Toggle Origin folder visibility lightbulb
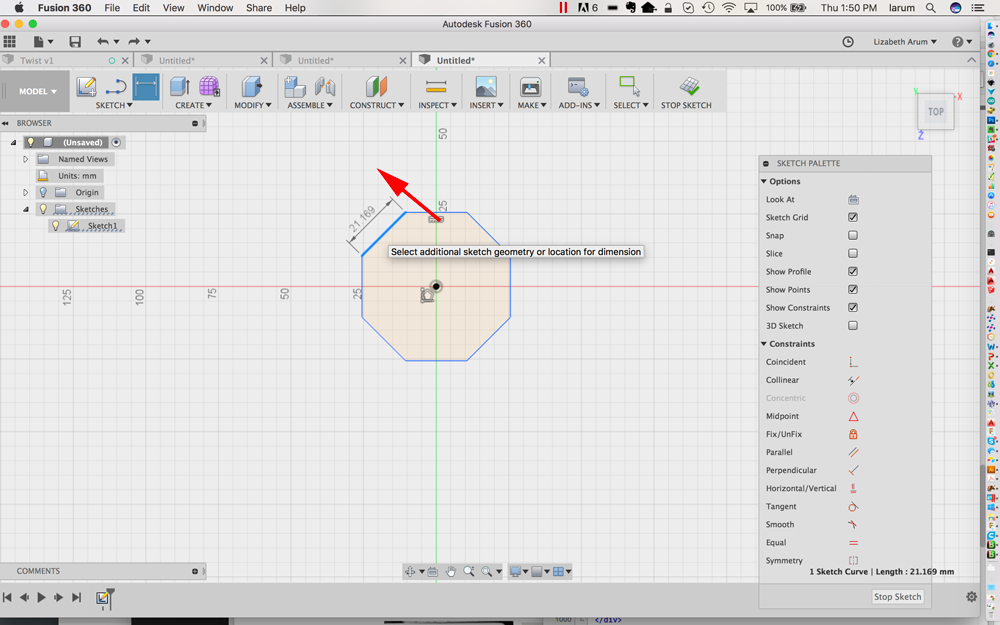1000x625 pixels. click(x=43, y=193)
